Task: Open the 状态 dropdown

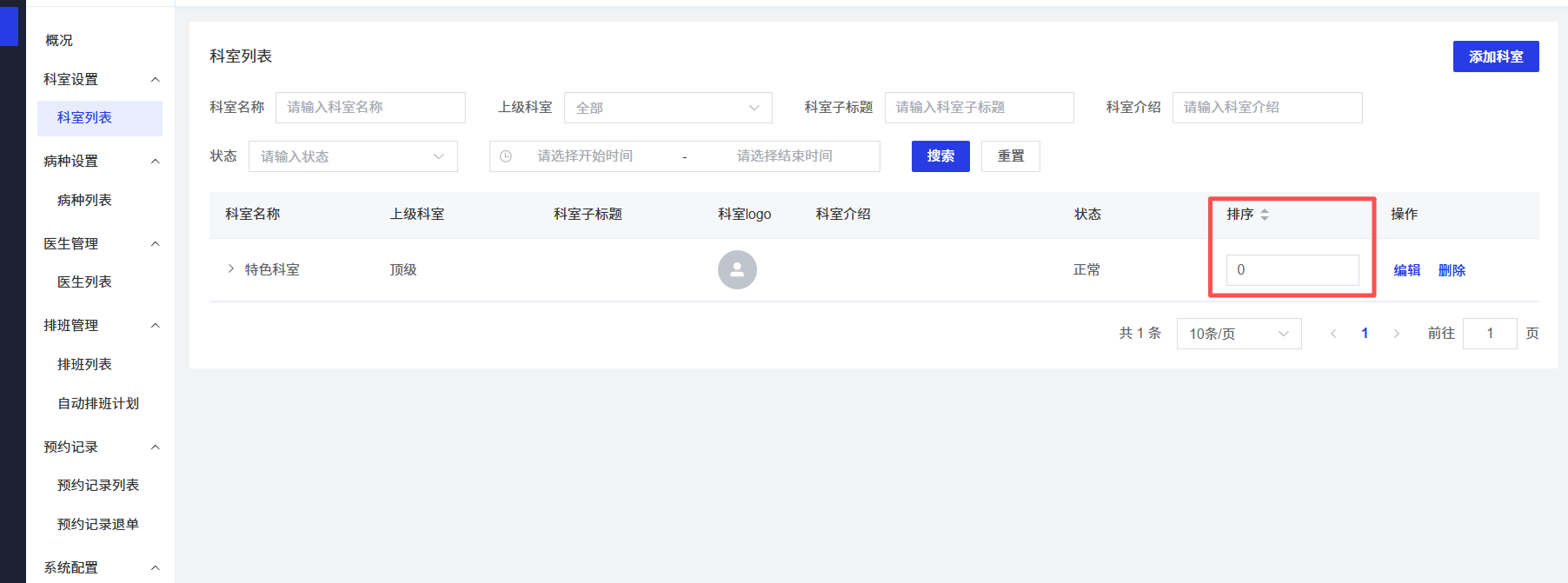Action: [353, 156]
